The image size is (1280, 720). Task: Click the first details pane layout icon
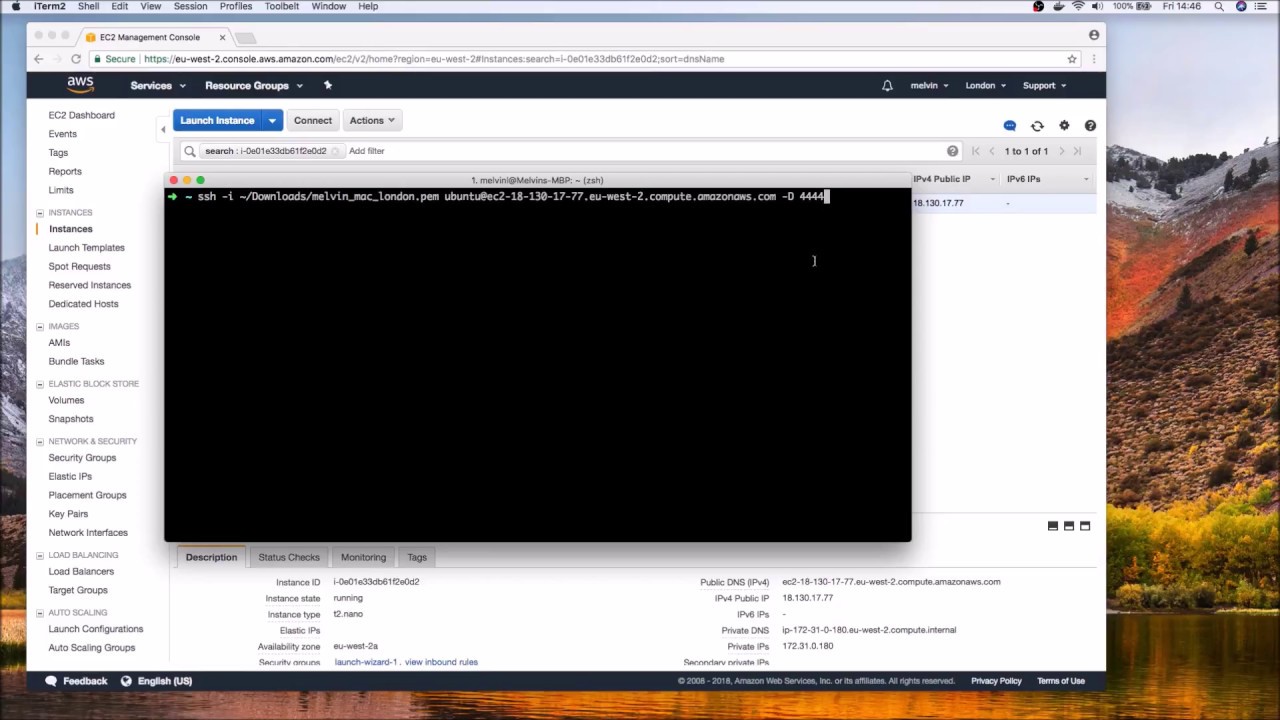(1052, 526)
